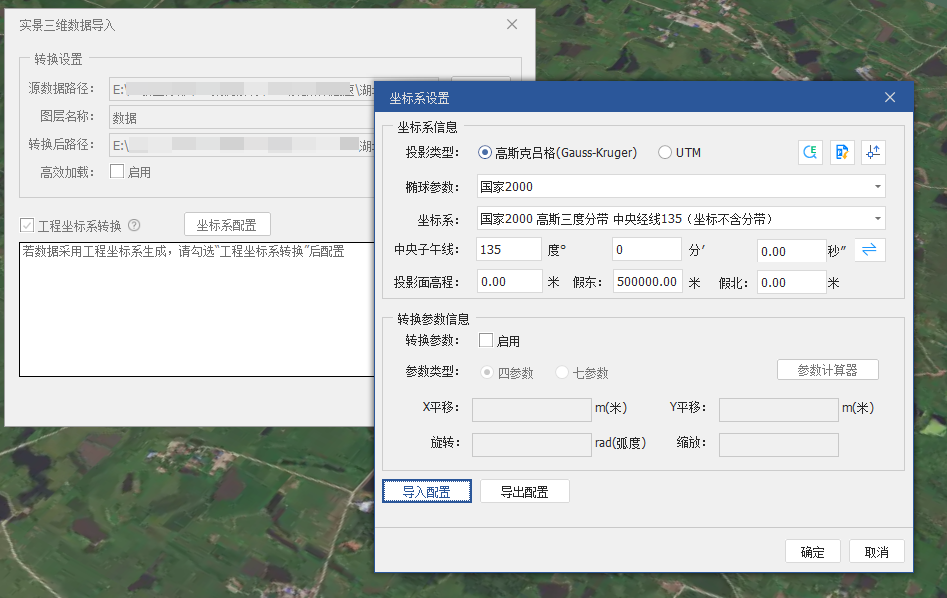Click the 假东 value input field
The height and width of the screenshot is (598, 947).
pyautogui.click(x=647, y=282)
